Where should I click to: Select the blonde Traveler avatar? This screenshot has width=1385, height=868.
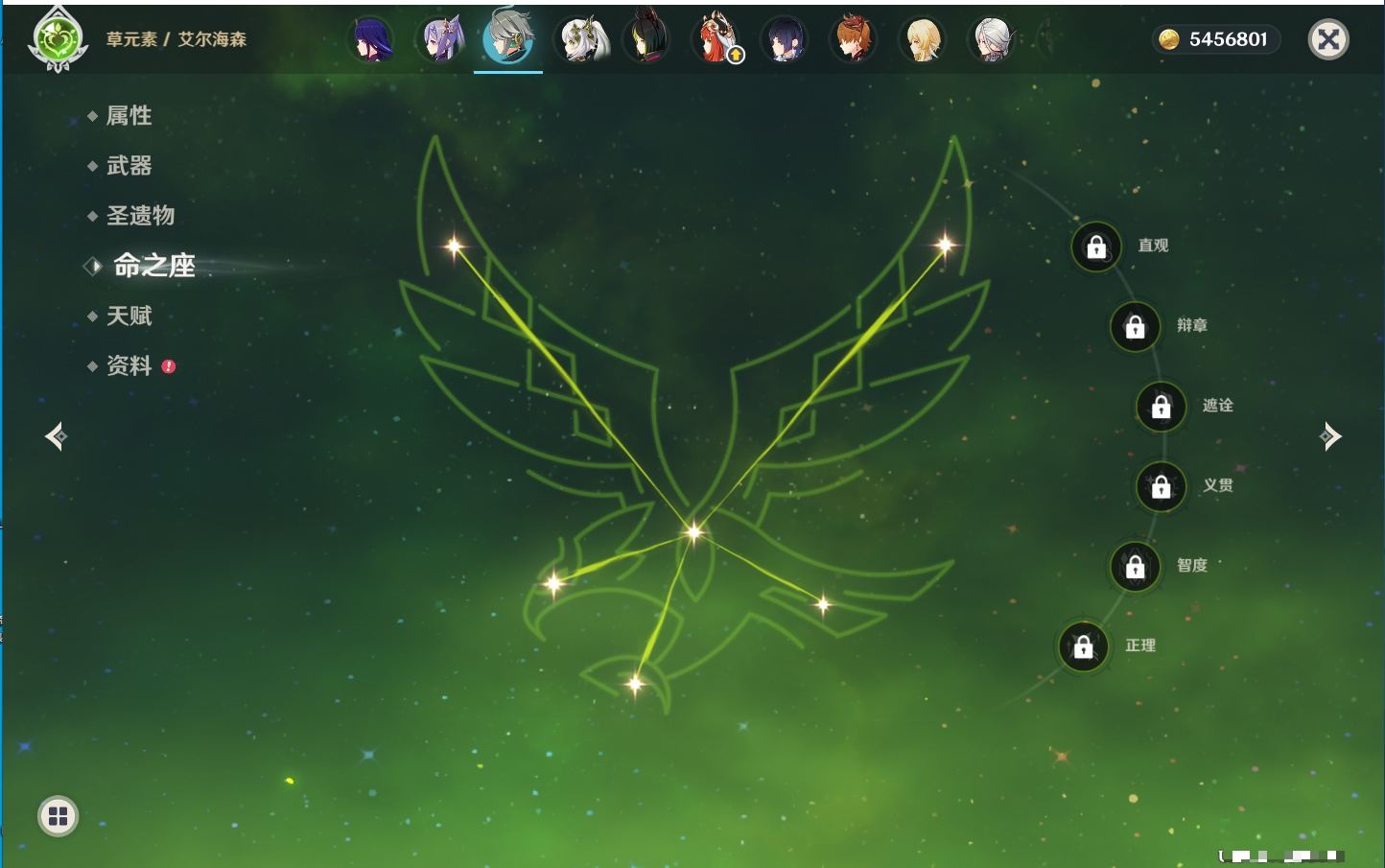click(x=923, y=40)
